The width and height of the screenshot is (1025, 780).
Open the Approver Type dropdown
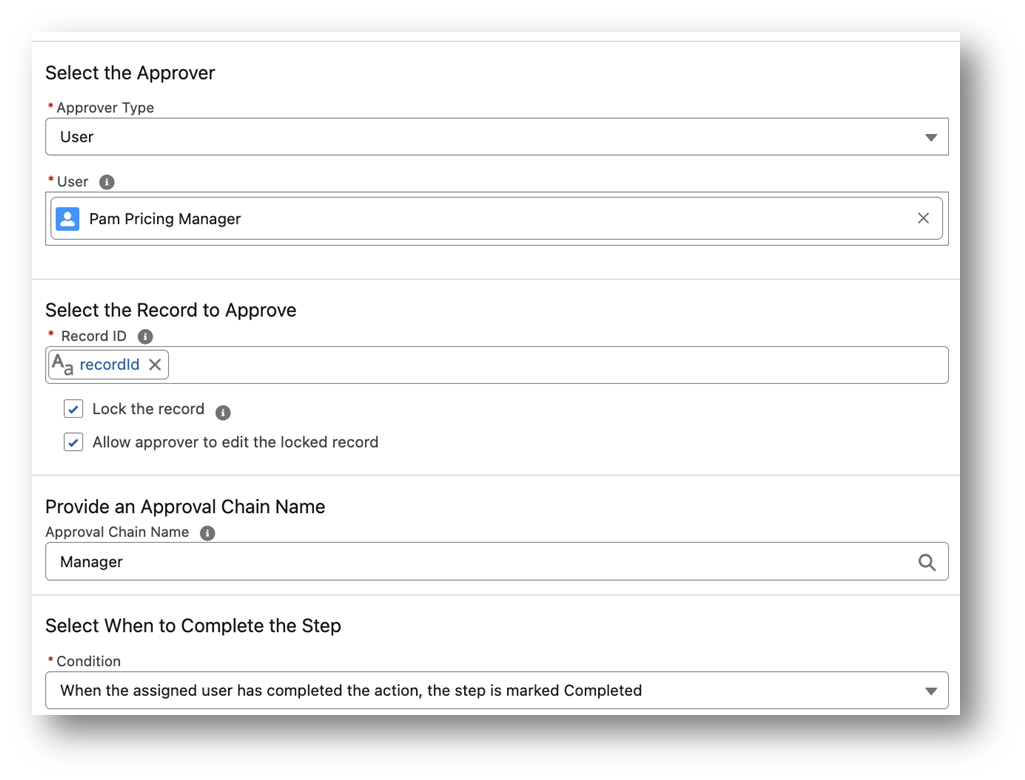pos(931,137)
